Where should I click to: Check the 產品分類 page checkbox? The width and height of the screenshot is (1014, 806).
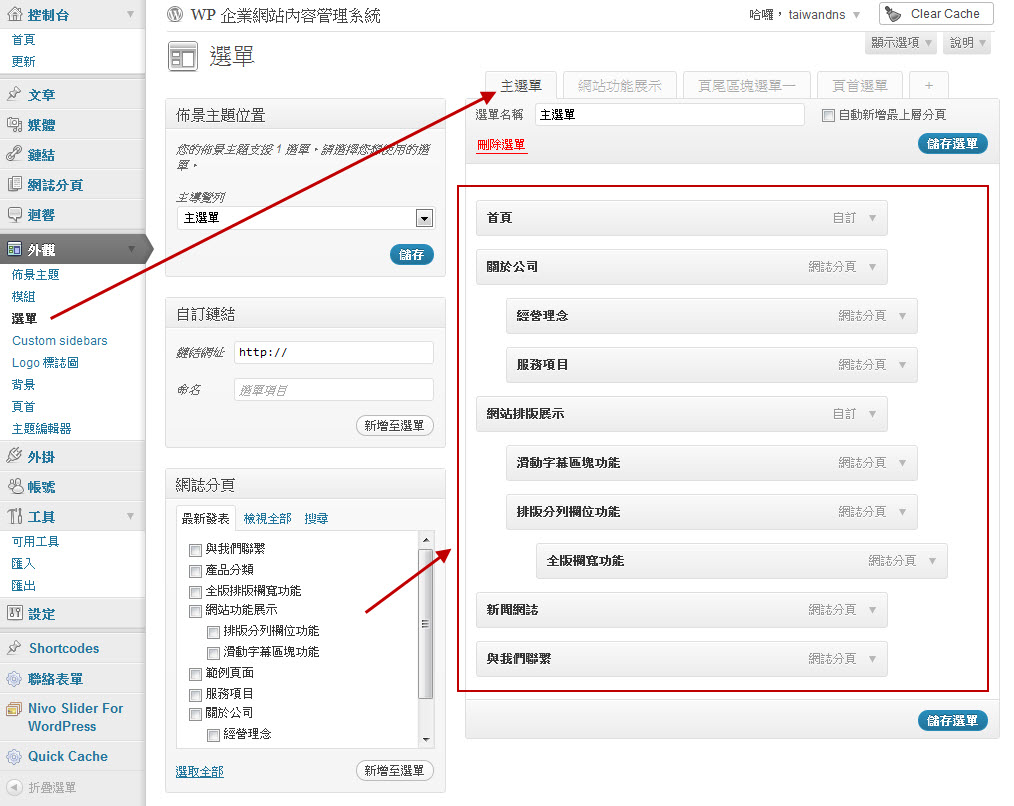tap(195, 571)
